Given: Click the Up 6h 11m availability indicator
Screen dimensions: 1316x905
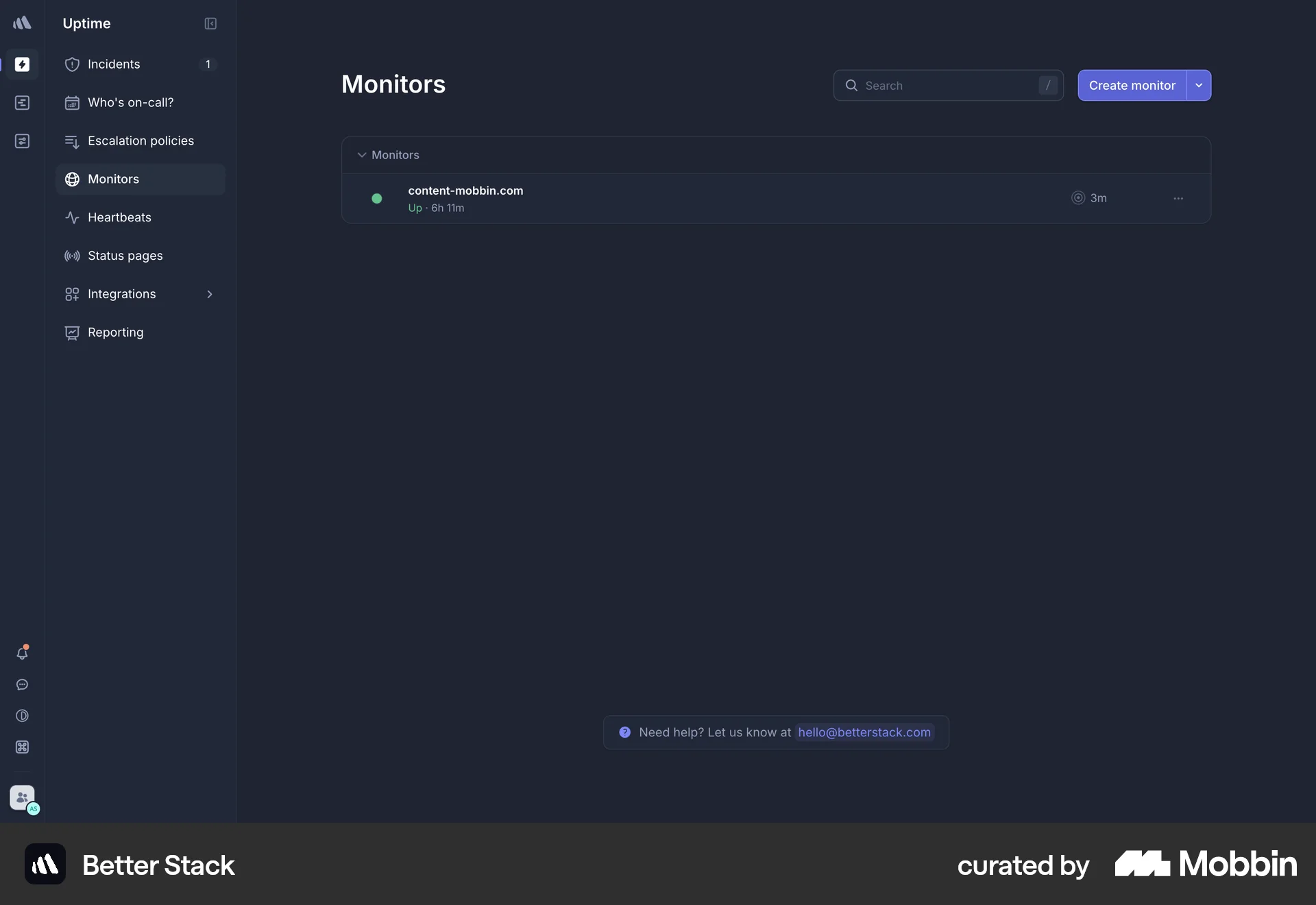Looking at the screenshot, I should pyautogui.click(x=436, y=208).
